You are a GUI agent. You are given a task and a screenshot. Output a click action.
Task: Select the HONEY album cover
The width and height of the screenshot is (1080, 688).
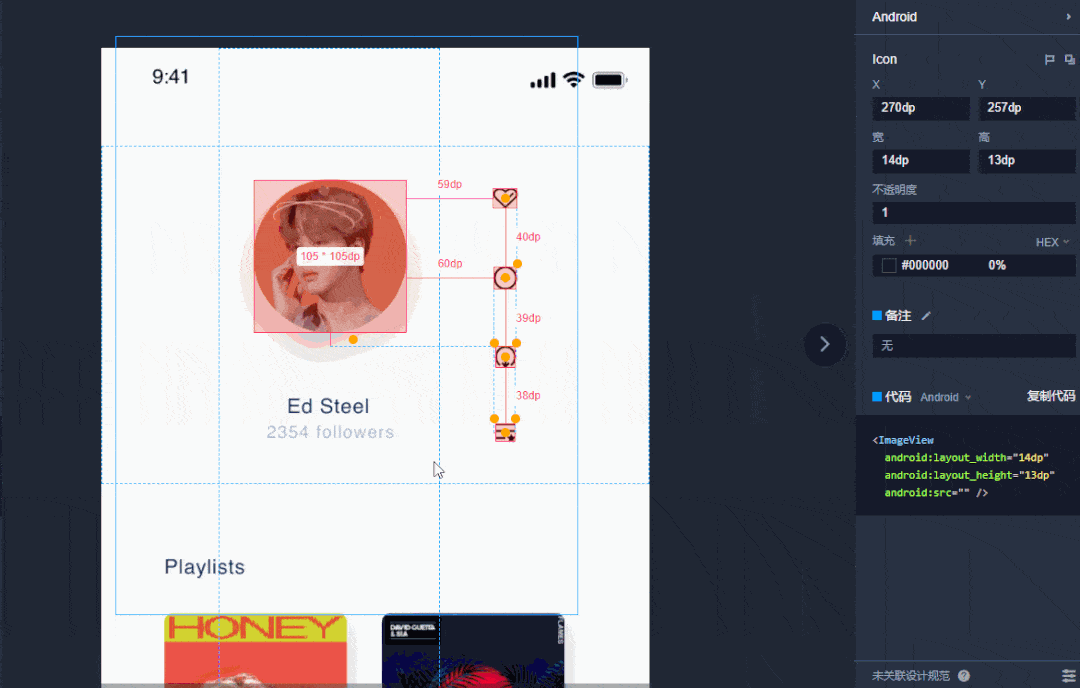point(256,651)
